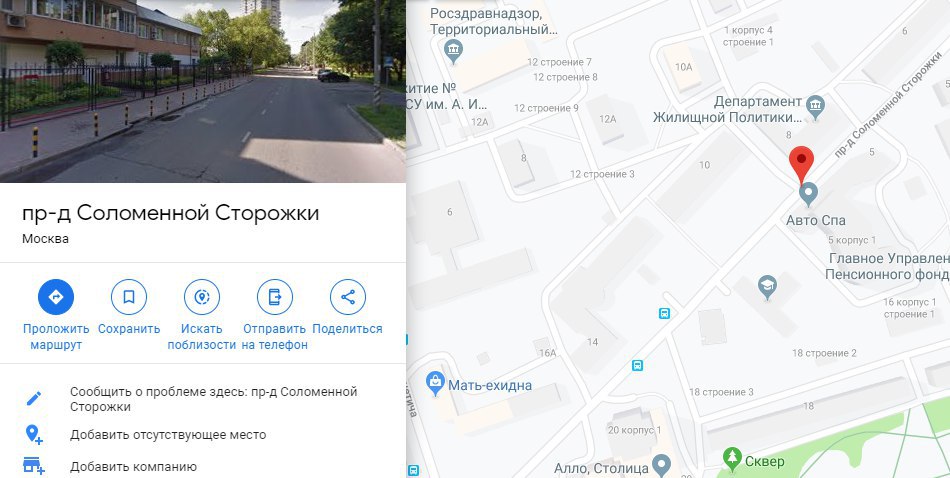950x478 pixels.
Task: Click the bus stop icon near 16А
Action: point(637,365)
